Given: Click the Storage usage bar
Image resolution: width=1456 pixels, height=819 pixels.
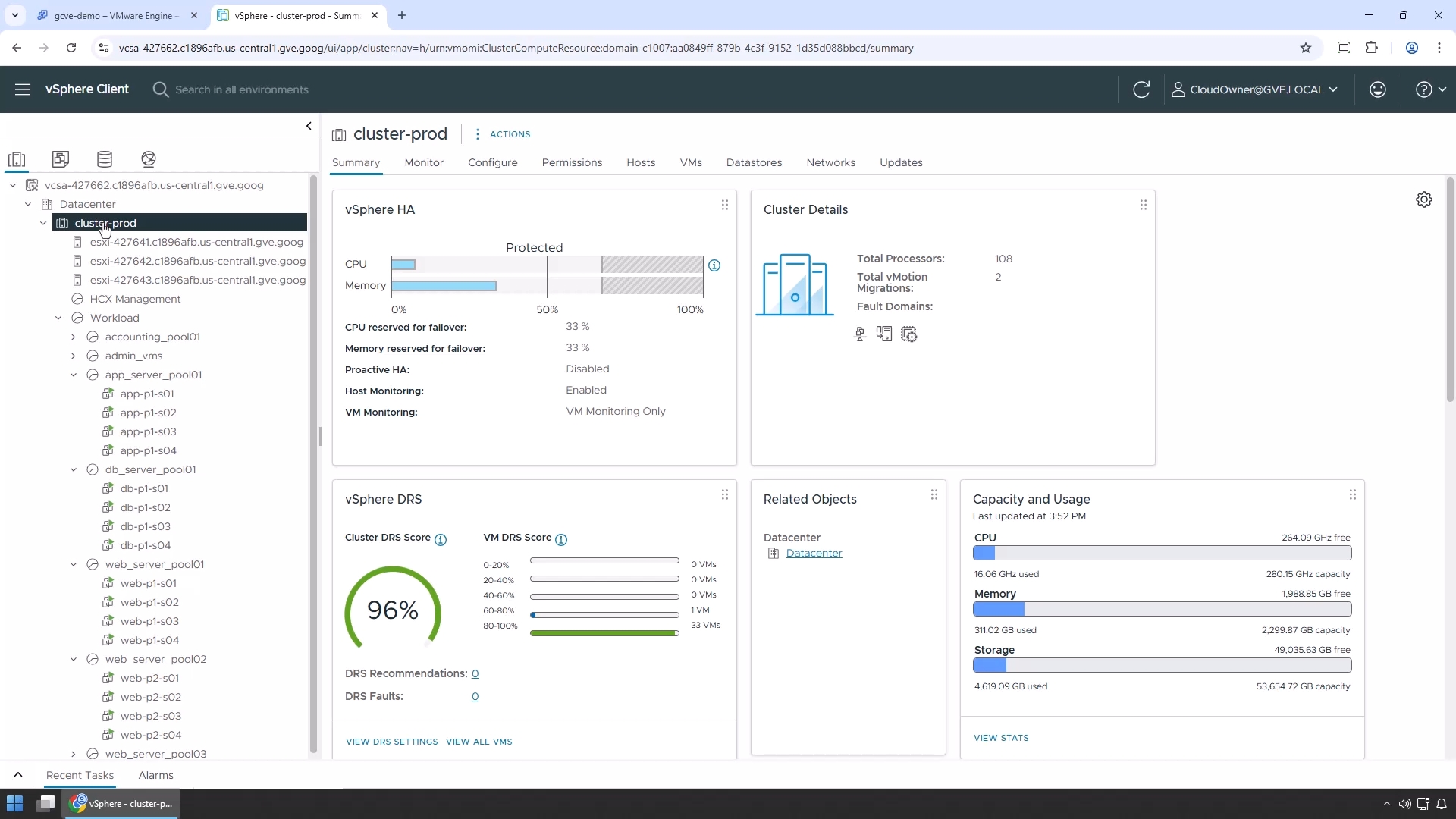Looking at the screenshot, I should pyautogui.click(x=1162, y=666).
